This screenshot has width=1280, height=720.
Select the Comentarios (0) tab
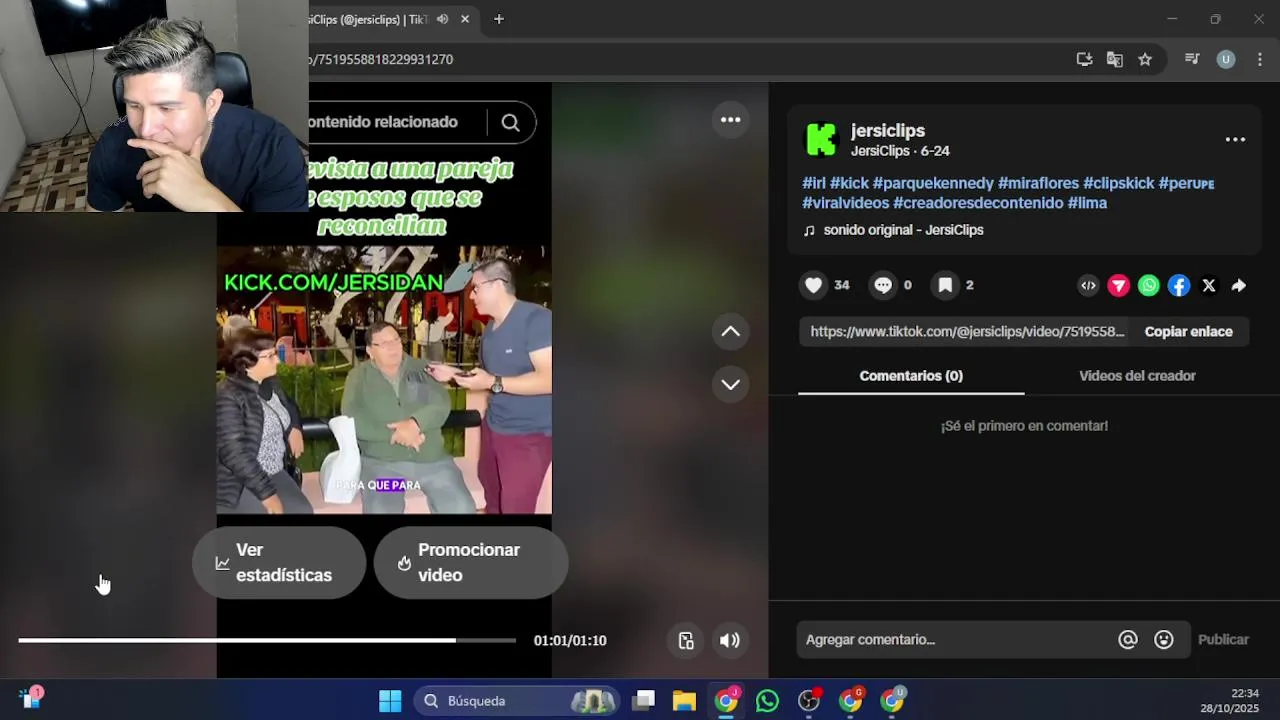[911, 376]
